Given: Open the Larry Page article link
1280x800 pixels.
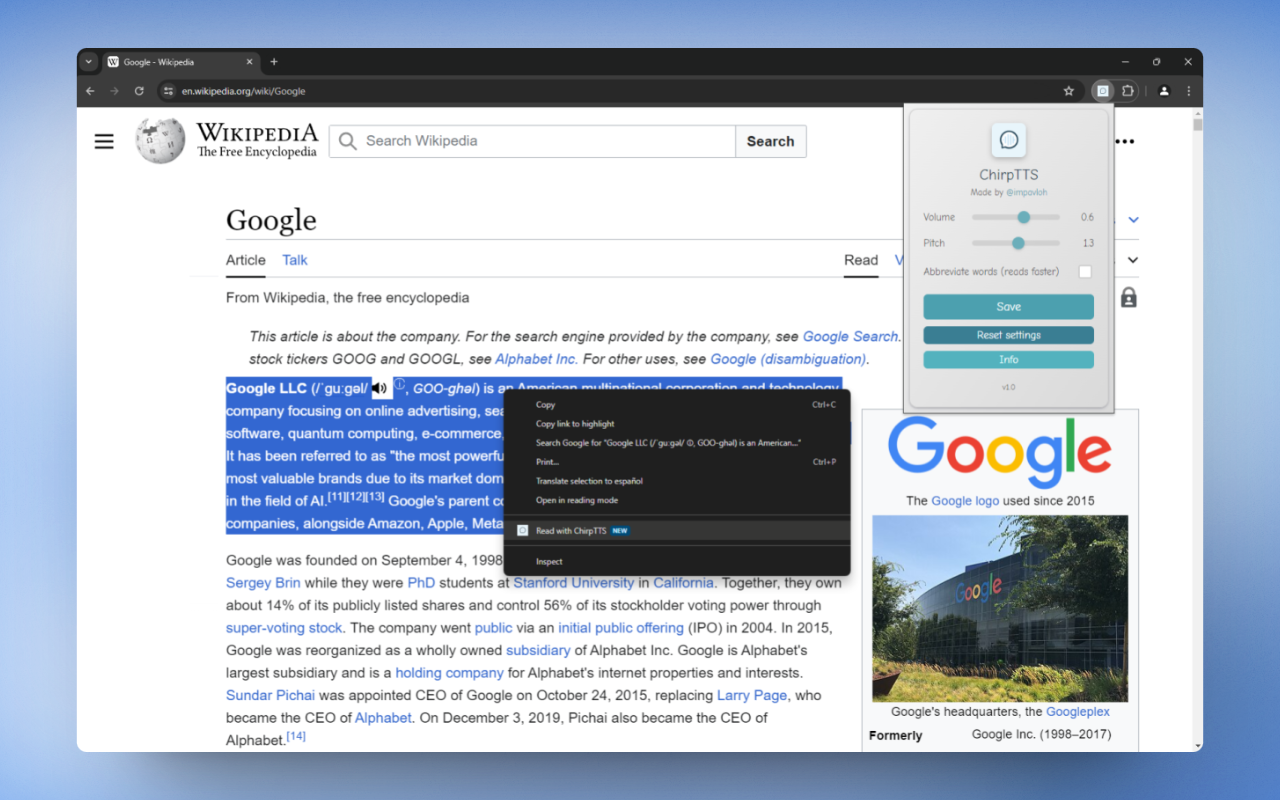Looking at the screenshot, I should (x=751, y=695).
